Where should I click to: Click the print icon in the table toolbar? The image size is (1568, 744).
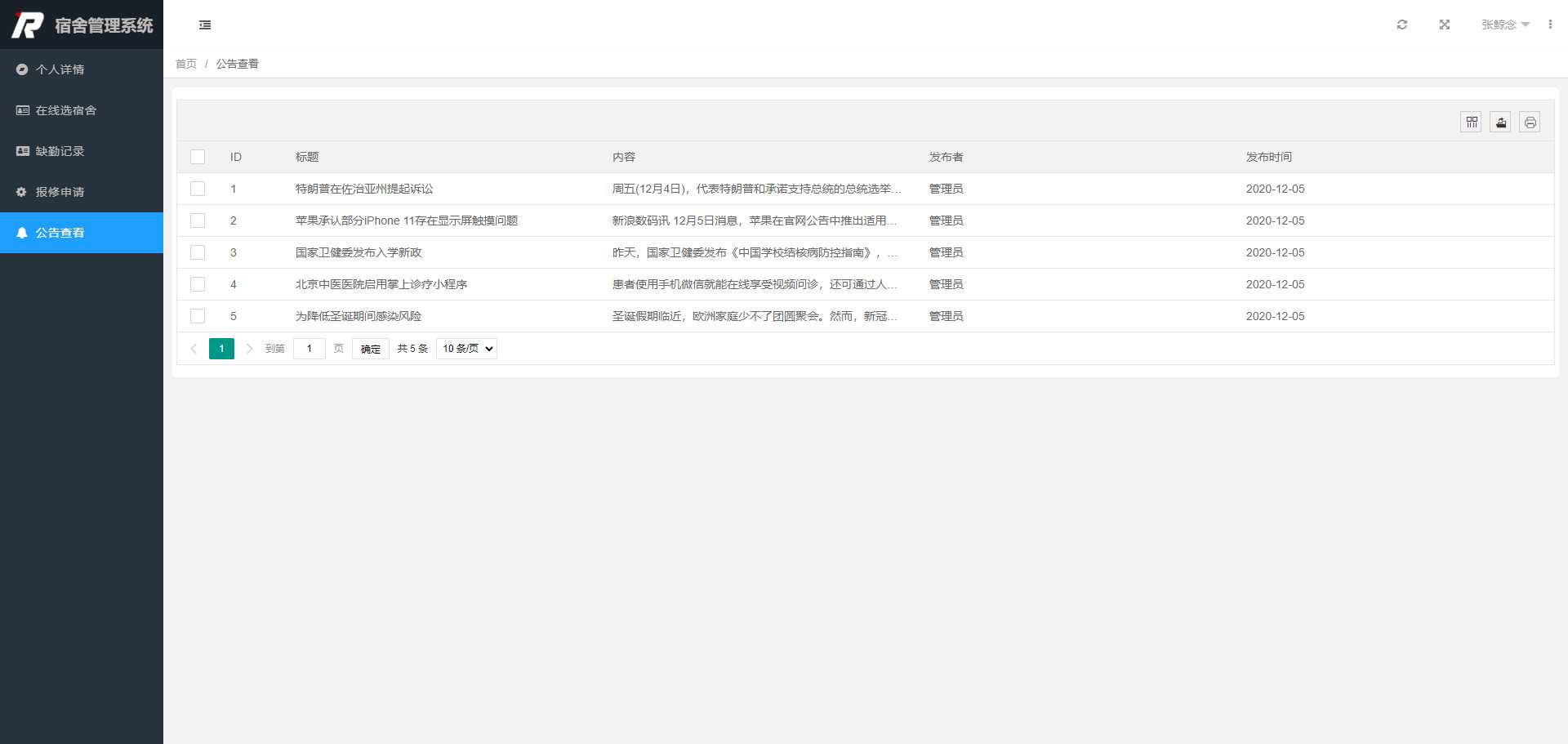click(1530, 123)
